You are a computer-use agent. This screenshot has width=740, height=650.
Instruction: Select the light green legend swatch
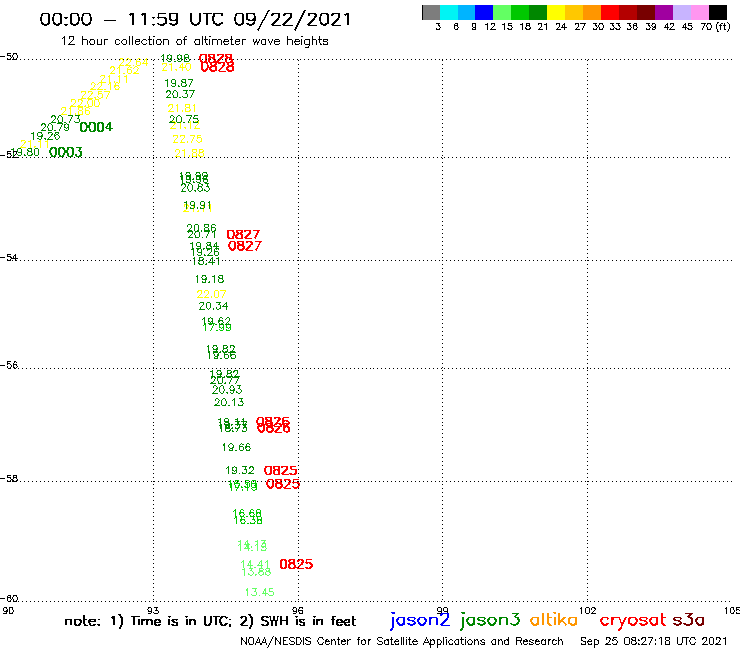[x=502, y=12]
